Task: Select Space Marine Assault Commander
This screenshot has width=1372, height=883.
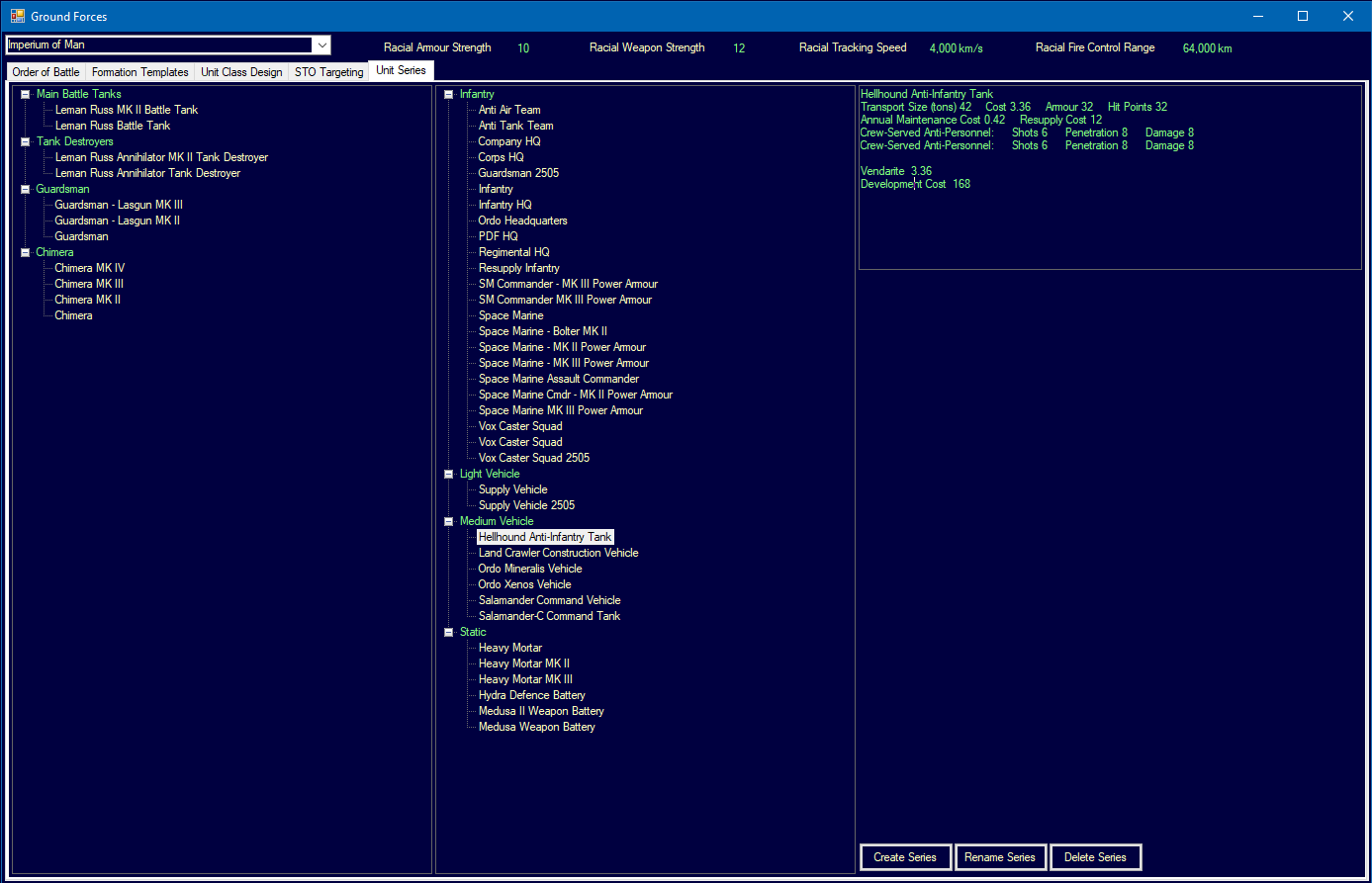Action: (559, 379)
